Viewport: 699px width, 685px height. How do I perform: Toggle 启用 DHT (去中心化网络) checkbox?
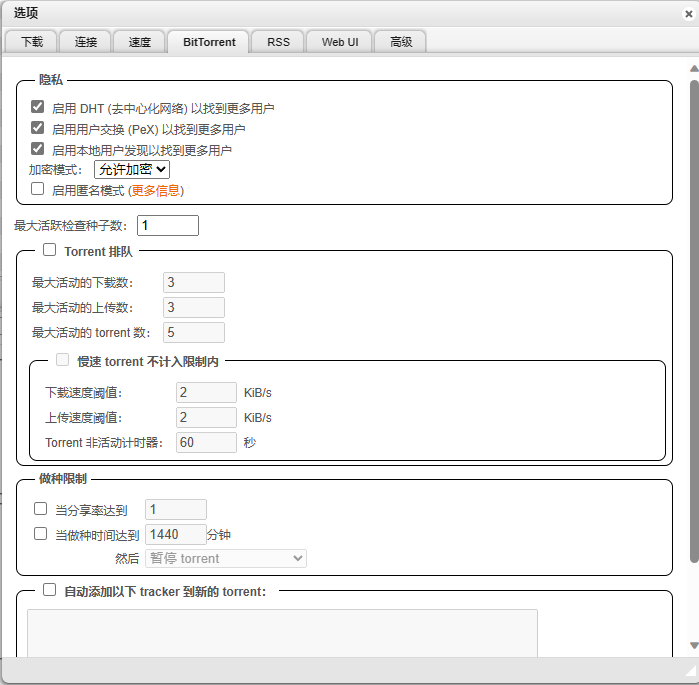[38, 107]
